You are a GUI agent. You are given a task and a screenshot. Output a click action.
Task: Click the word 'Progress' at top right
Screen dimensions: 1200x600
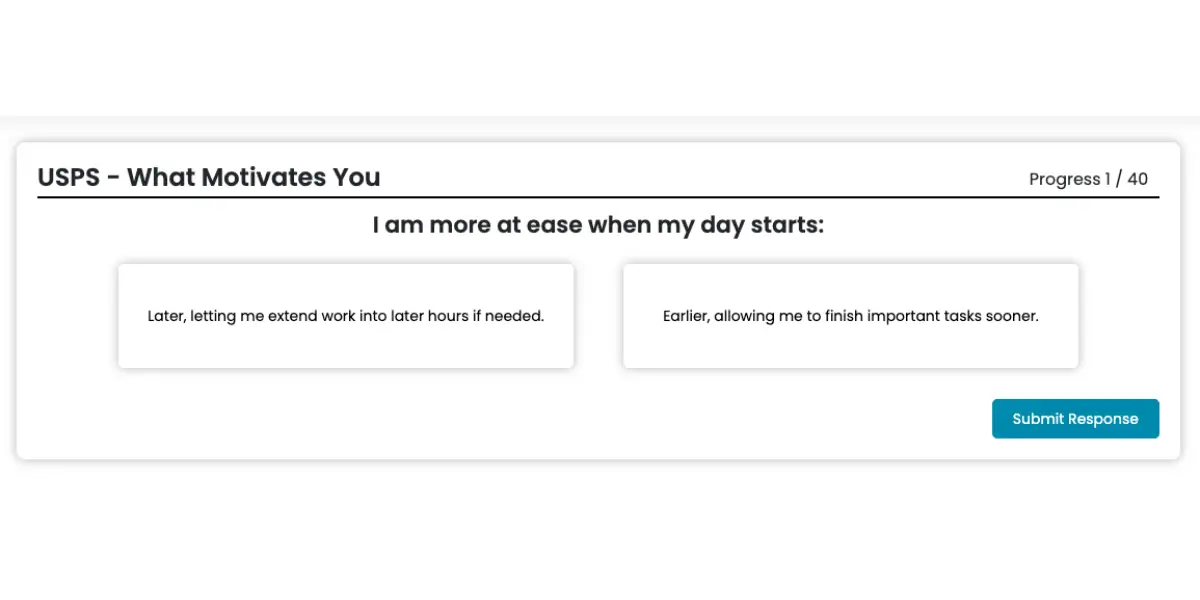1064,179
